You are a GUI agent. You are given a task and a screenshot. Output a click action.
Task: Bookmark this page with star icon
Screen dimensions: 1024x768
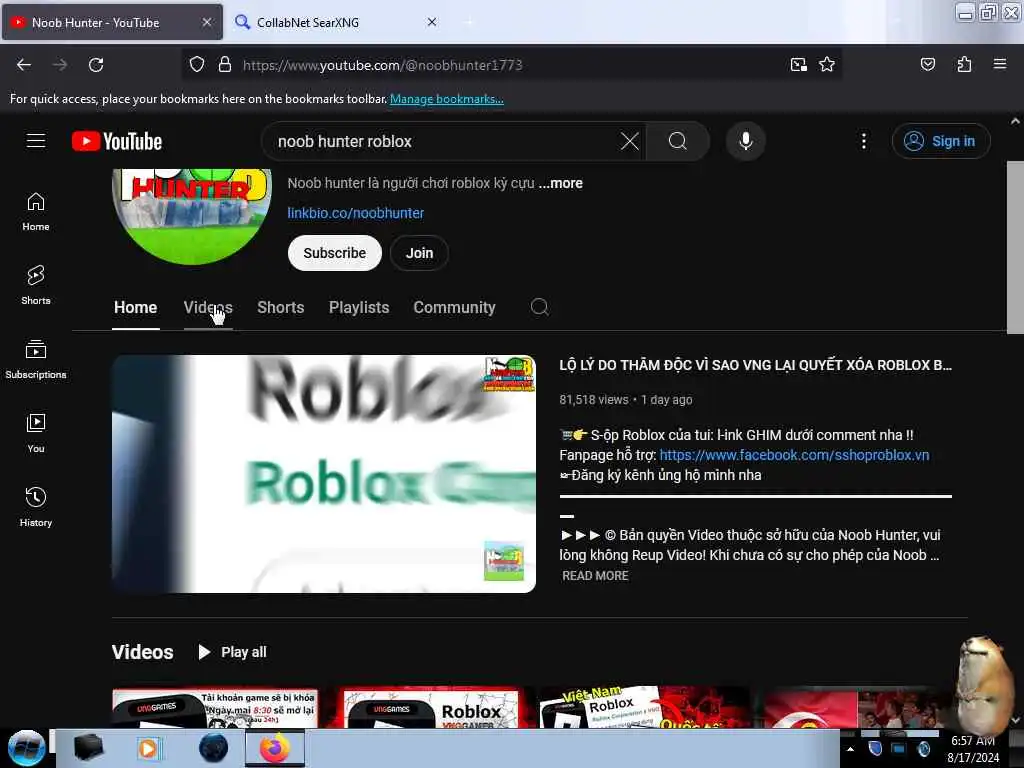pyautogui.click(x=827, y=65)
